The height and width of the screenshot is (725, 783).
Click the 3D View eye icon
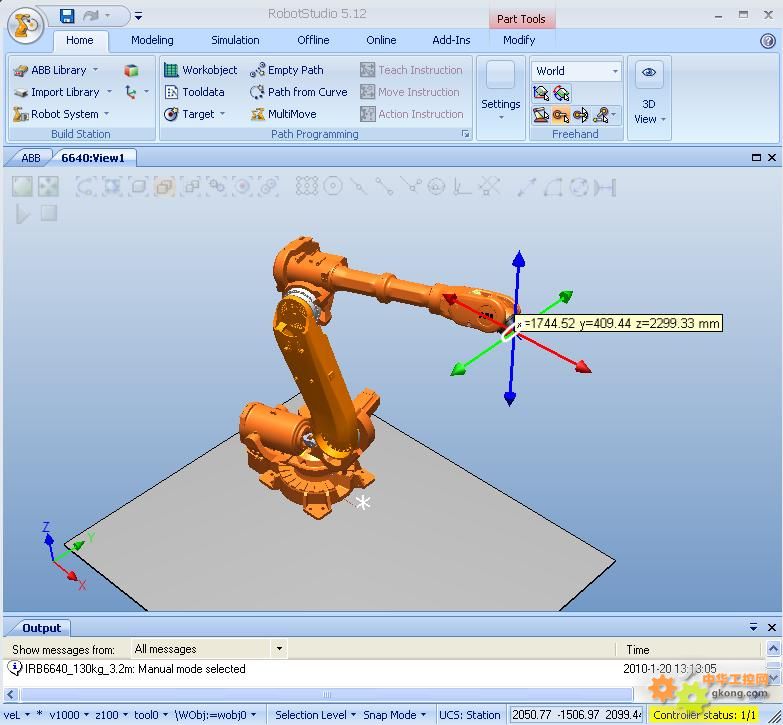point(649,72)
